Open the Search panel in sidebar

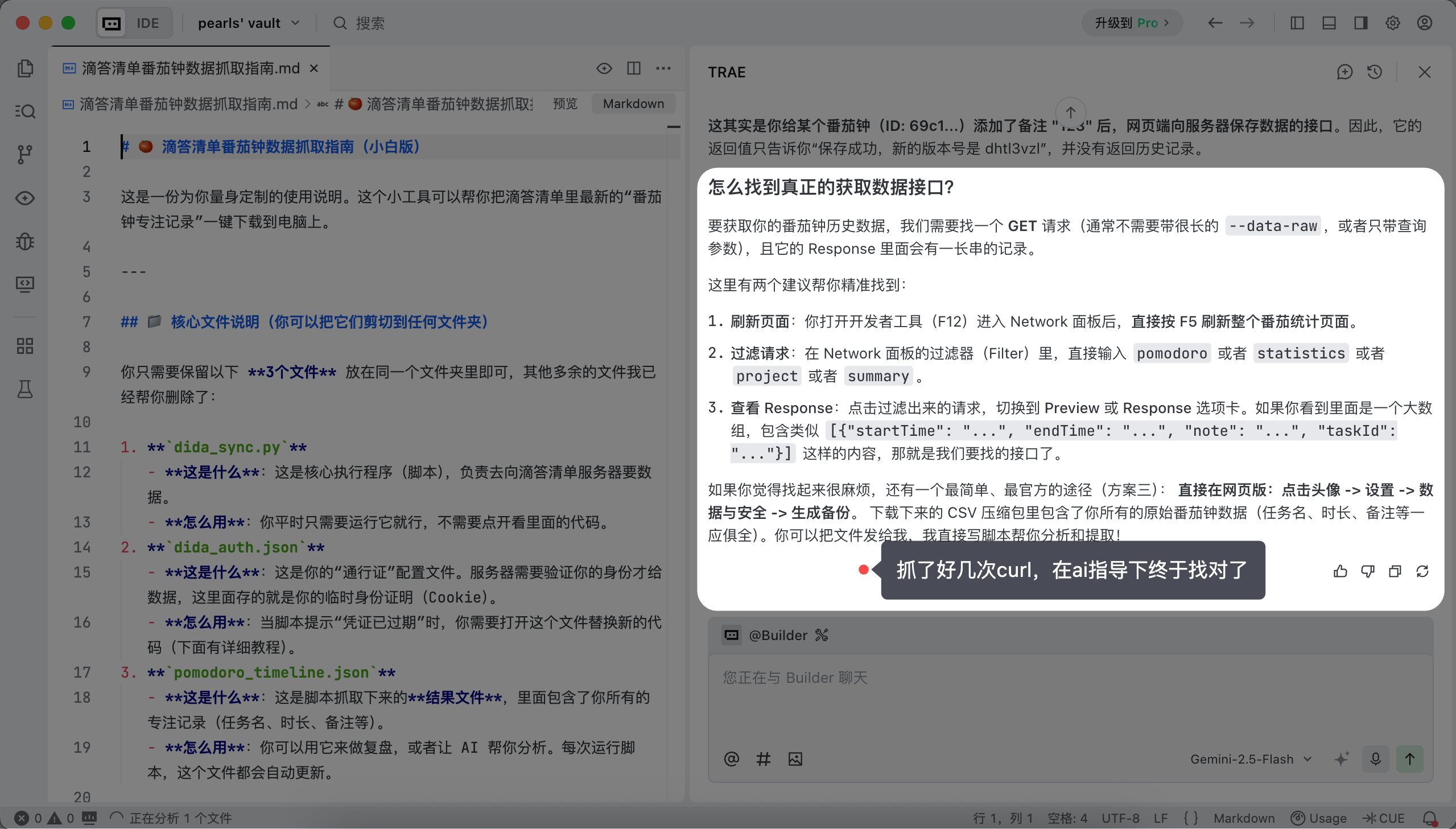click(25, 111)
